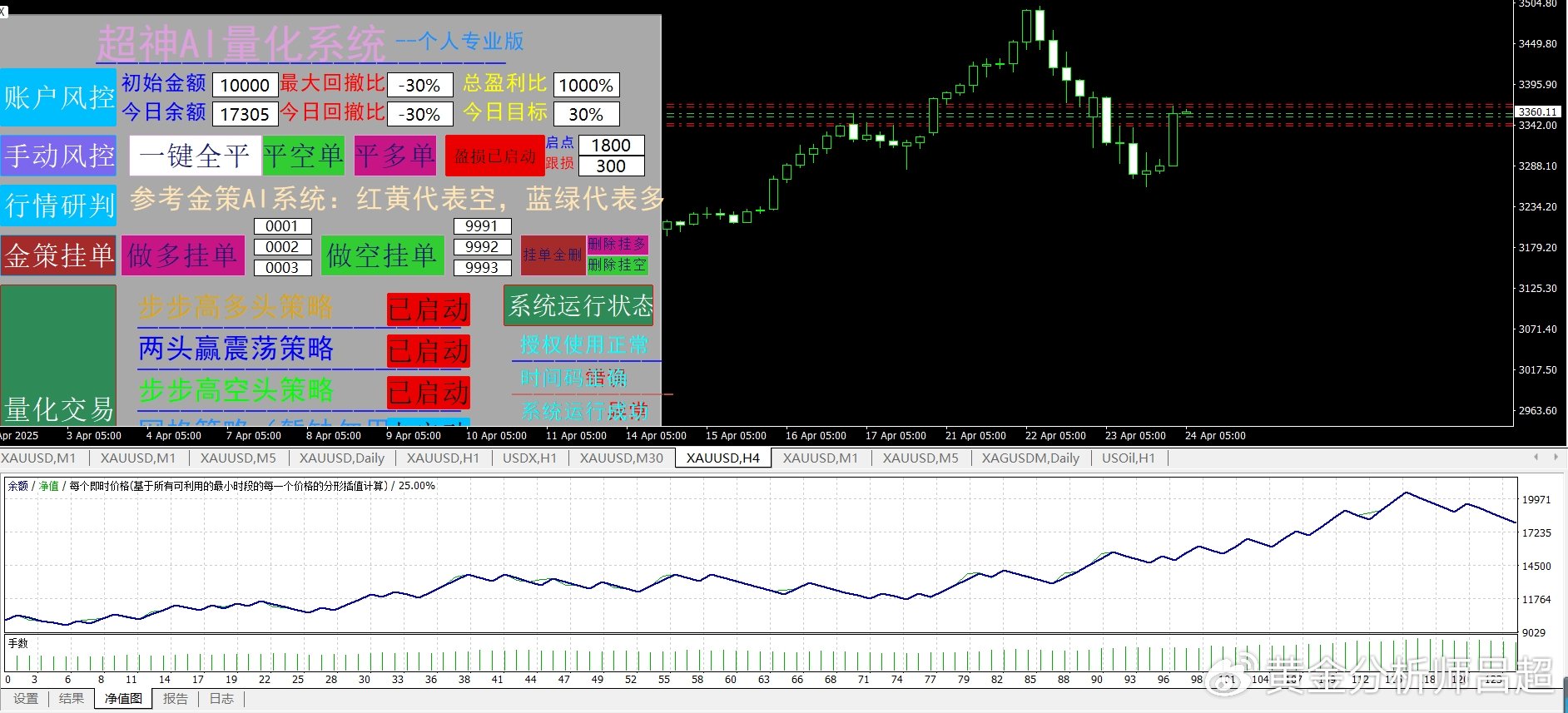Toggle 已启动 for 步步高多头策略
Screen dimensions: 1568x713
point(429,309)
